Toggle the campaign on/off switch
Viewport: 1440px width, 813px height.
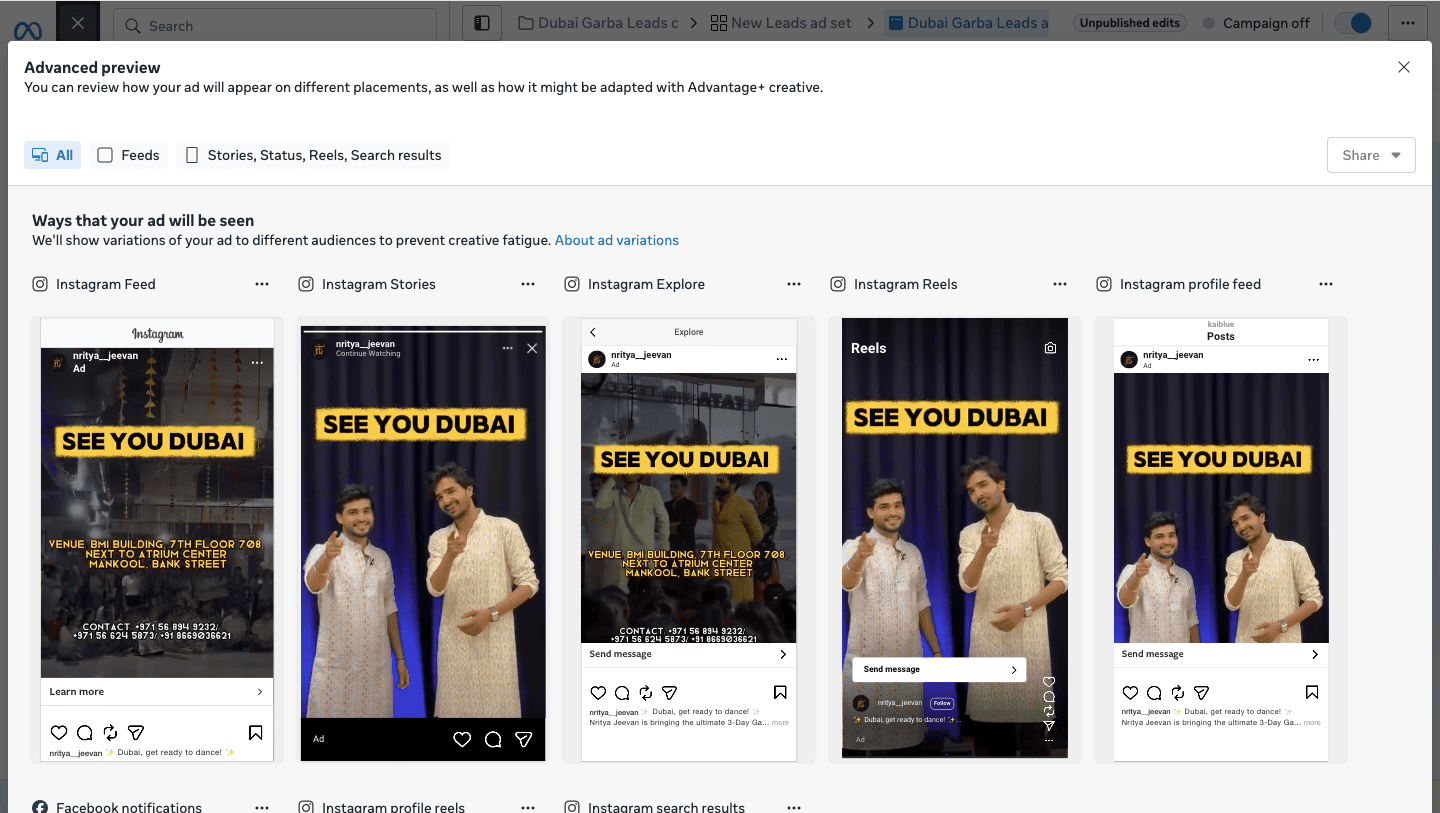[1353, 23]
